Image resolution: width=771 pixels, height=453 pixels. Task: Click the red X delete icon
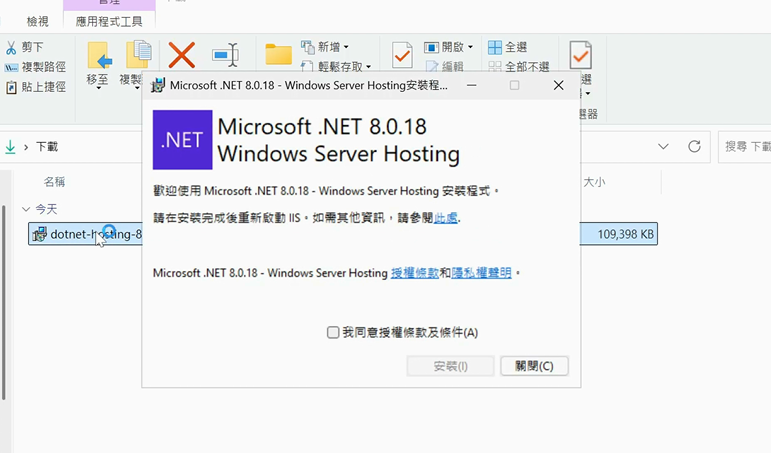(x=181, y=55)
